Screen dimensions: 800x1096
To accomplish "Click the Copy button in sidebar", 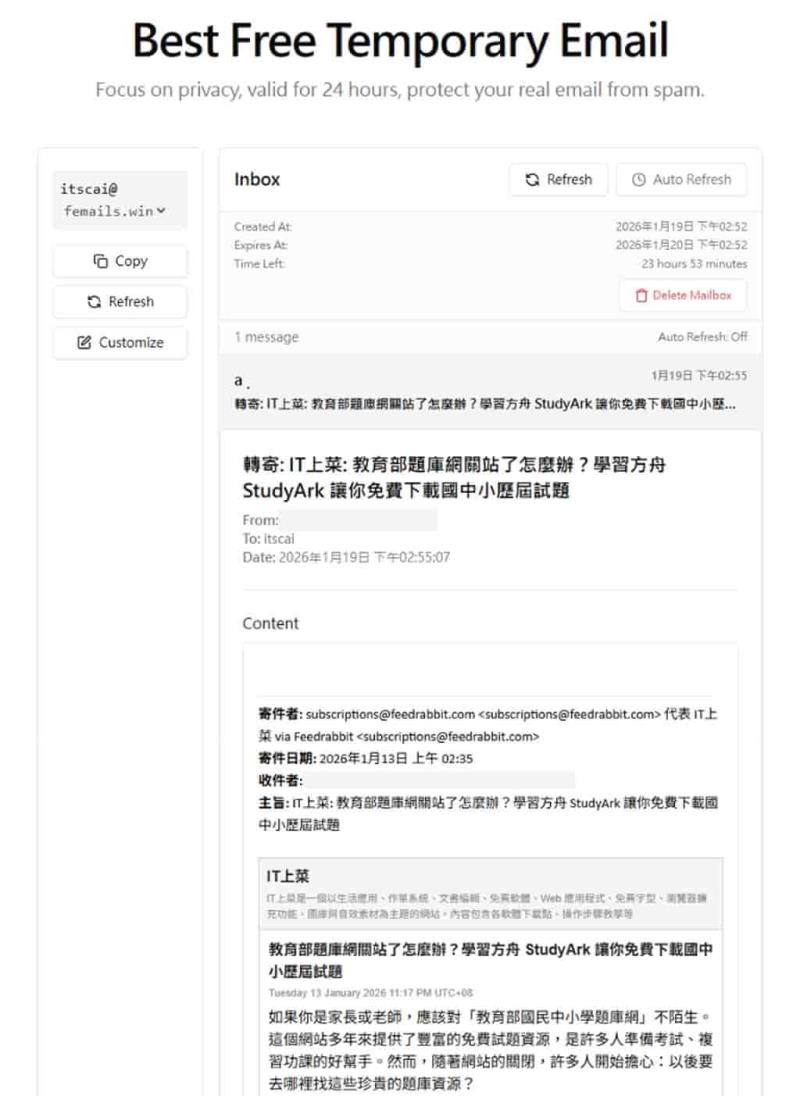I will tap(119, 260).
